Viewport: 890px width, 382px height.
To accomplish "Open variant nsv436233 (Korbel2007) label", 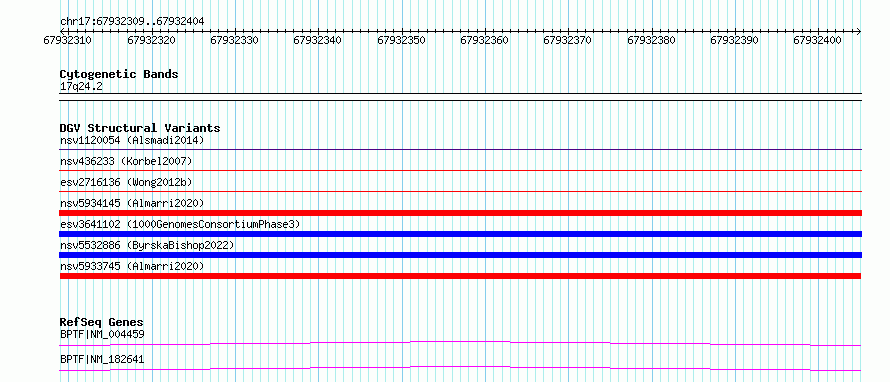I will 126,161.
